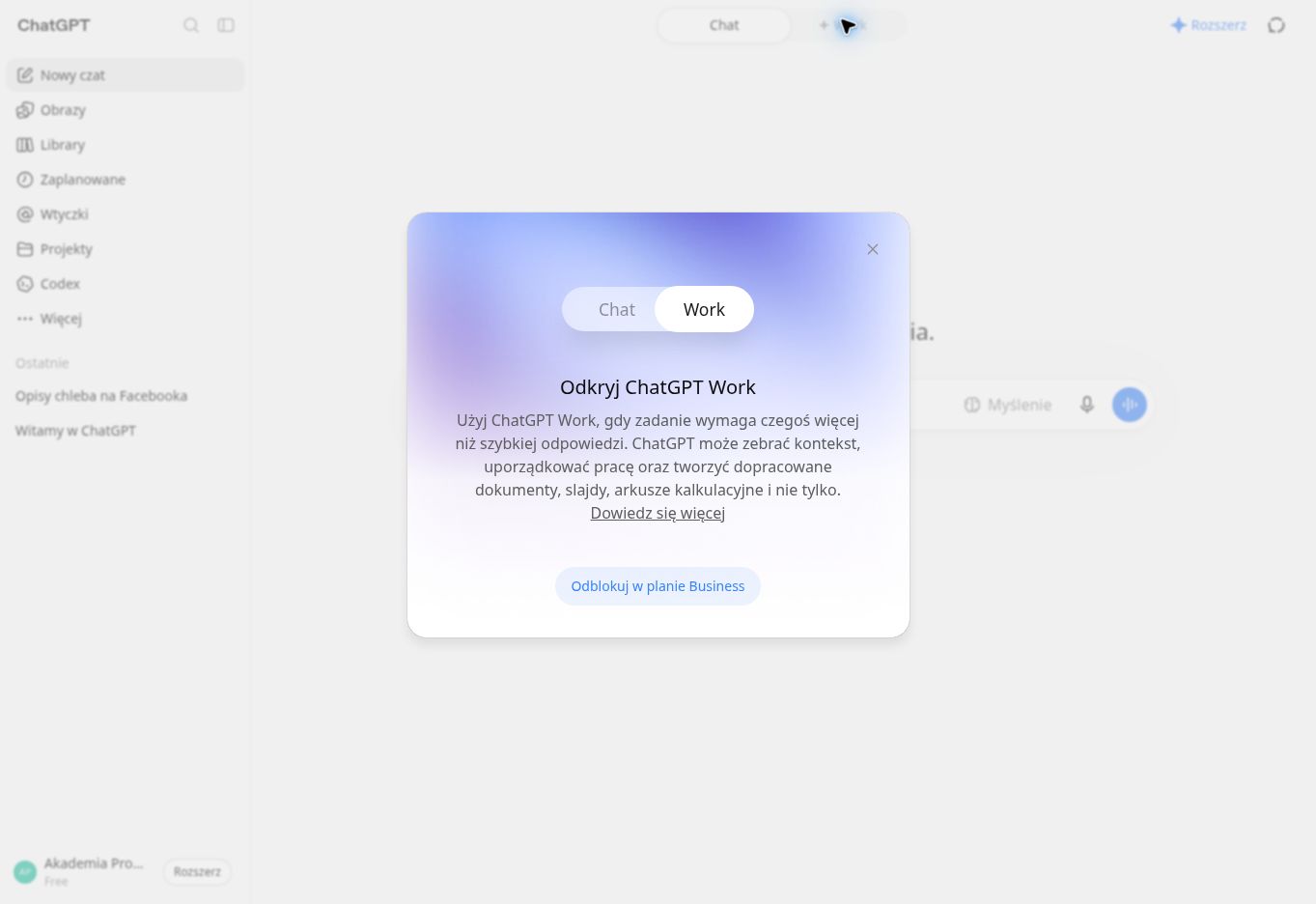Viewport: 1316px width, 904px height.
Task: Open Zaplanowane scheduled tasks
Action: coord(126,180)
